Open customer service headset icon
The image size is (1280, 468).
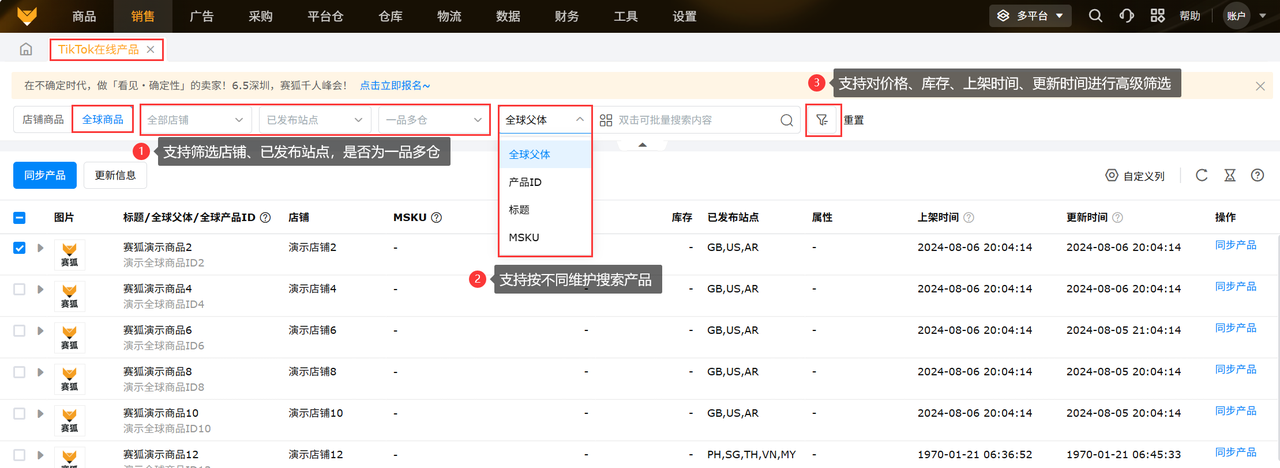click(1127, 16)
